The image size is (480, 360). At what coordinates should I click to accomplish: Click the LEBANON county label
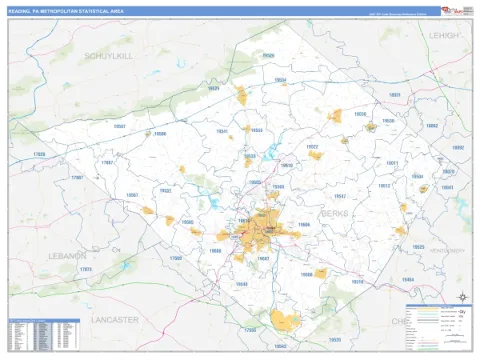click(67, 256)
